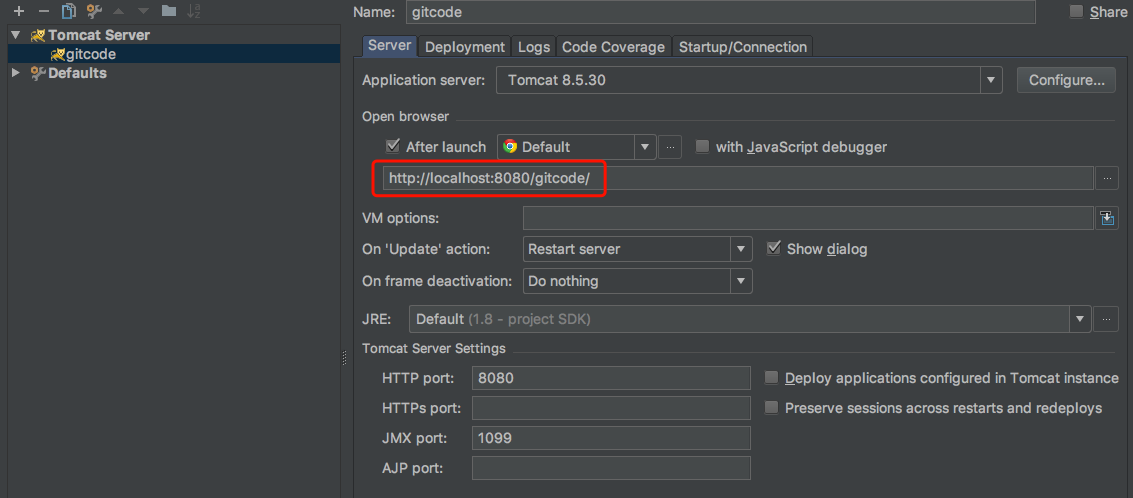Click the localhost:8080/gitcode URL field
The image size is (1133, 498).
pyautogui.click(x=738, y=178)
